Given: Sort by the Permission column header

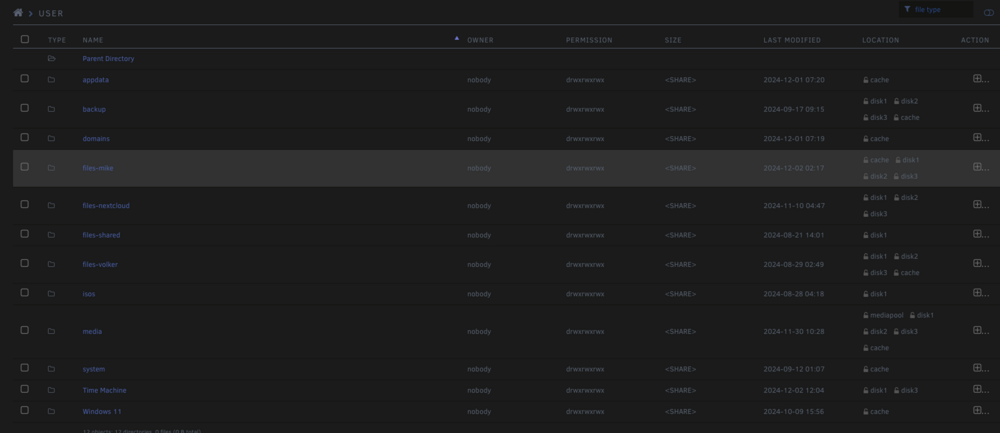Looking at the screenshot, I should pos(589,40).
